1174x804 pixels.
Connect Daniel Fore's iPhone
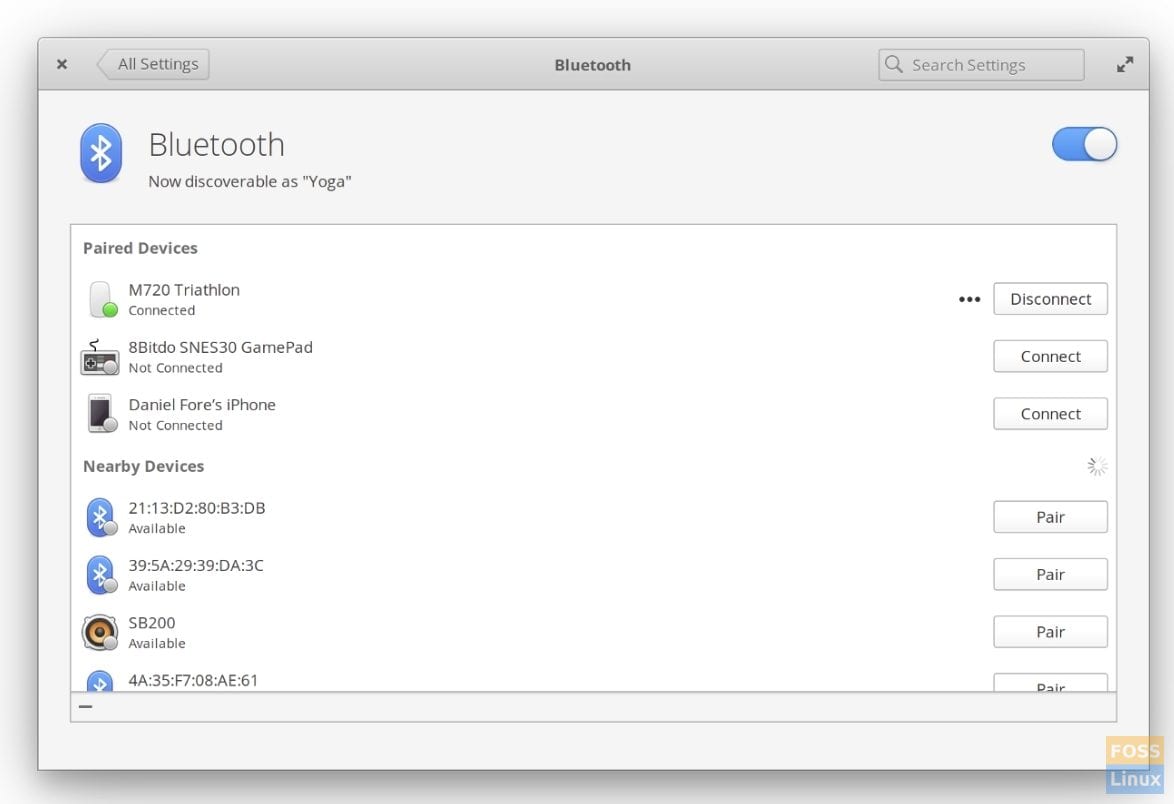pyautogui.click(x=1050, y=414)
